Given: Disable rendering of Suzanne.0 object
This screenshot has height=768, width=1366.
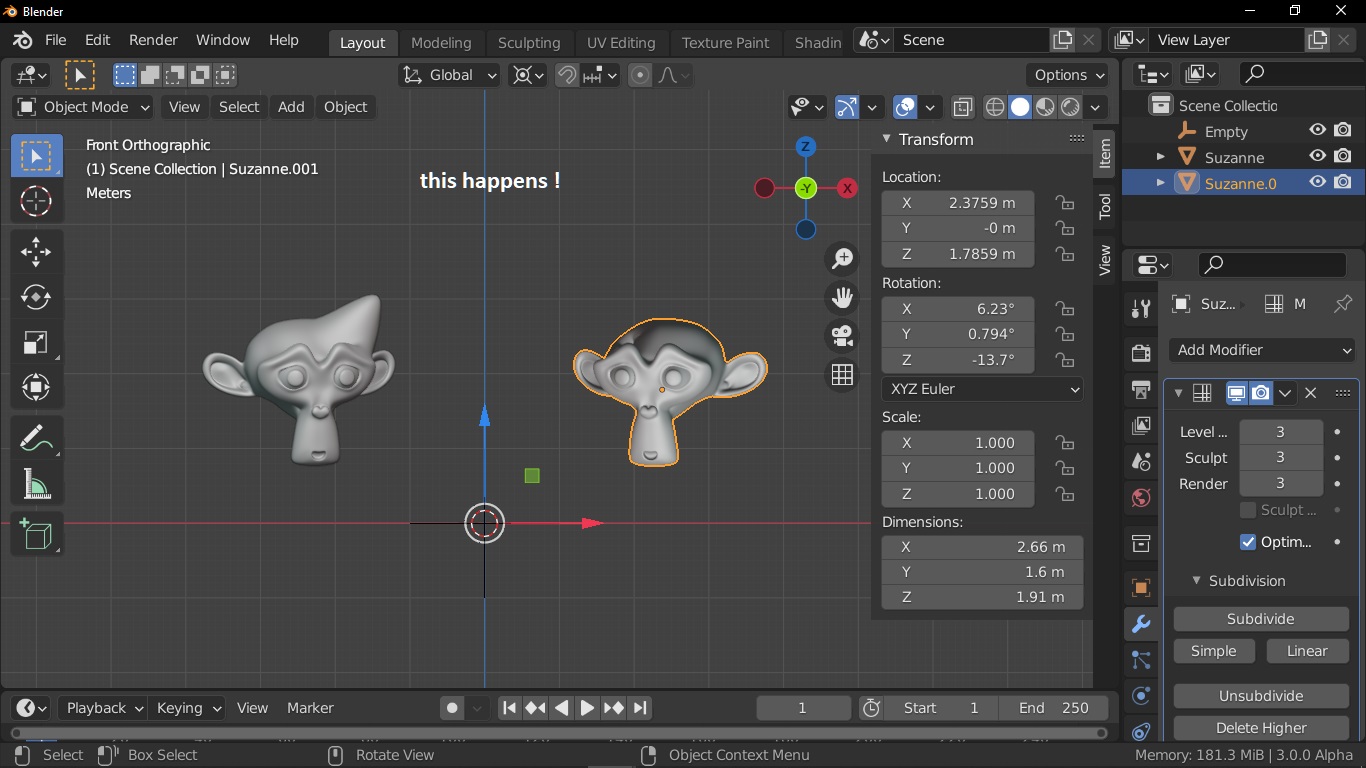Looking at the screenshot, I should tap(1343, 183).
